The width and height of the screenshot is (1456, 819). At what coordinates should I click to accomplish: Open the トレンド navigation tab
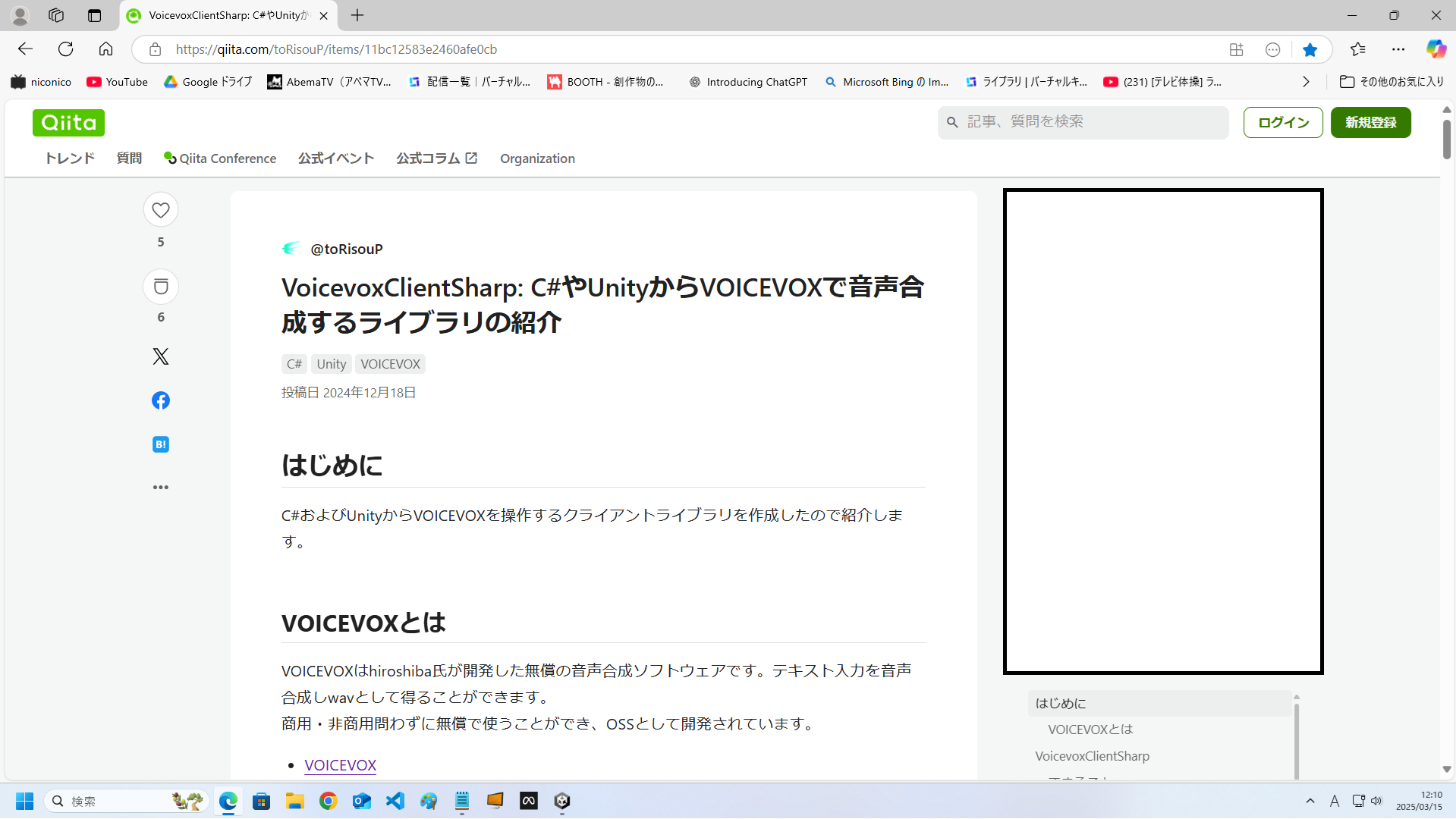pyautogui.click(x=70, y=158)
